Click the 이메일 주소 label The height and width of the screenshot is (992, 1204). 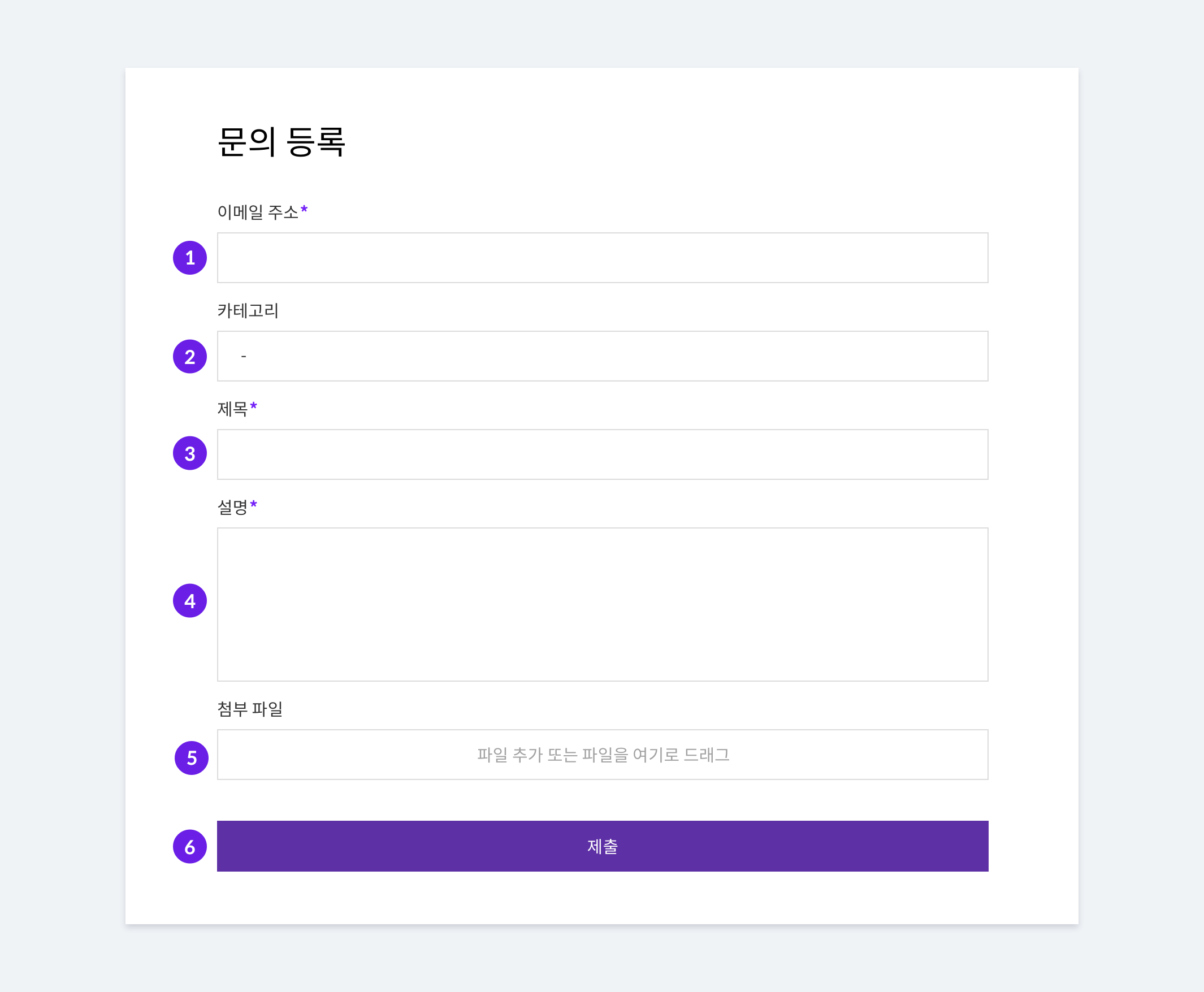[x=258, y=213]
